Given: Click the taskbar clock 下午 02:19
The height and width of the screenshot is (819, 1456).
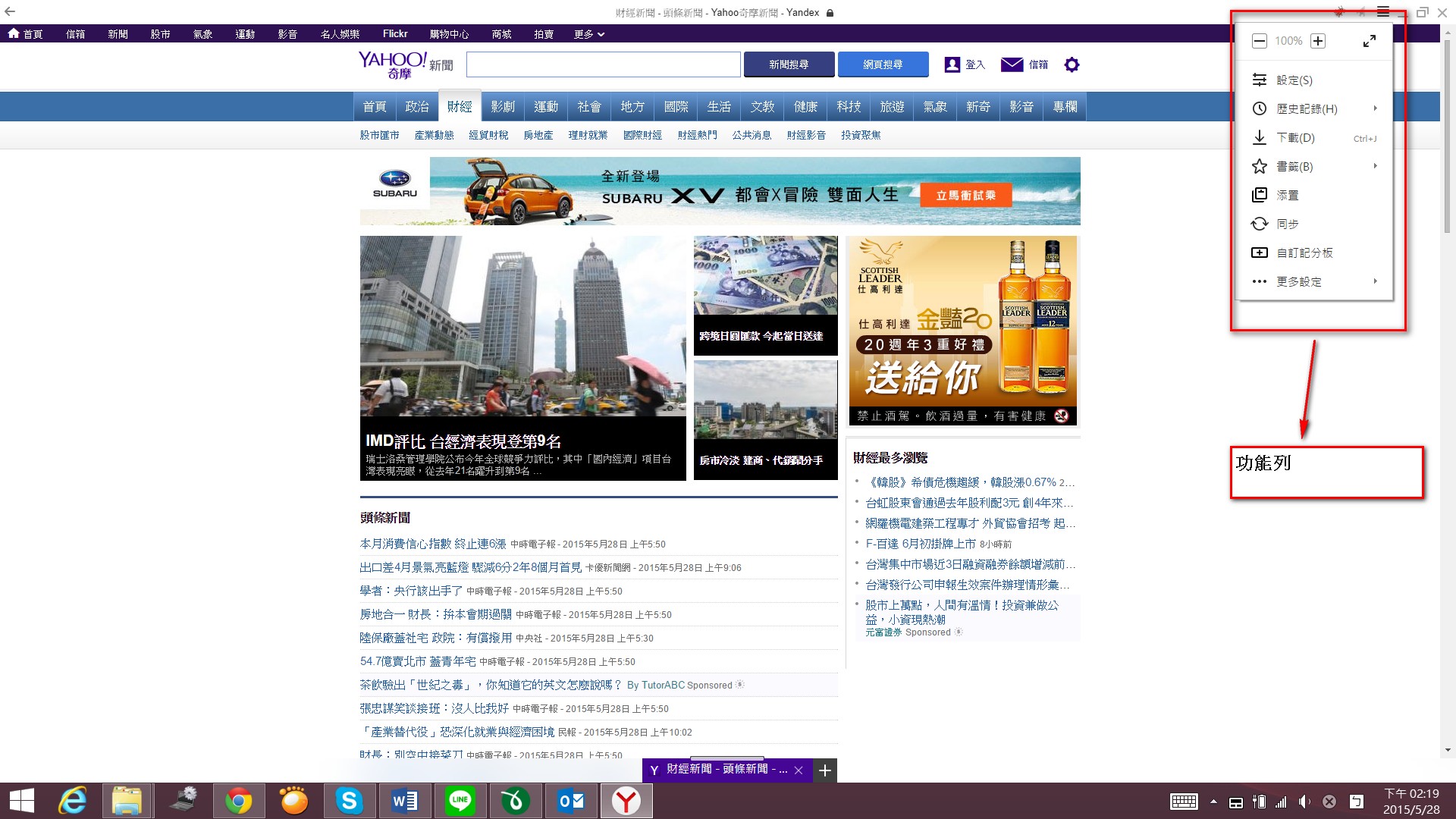Looking at the screenshot, I should (x=1410, y=793).
